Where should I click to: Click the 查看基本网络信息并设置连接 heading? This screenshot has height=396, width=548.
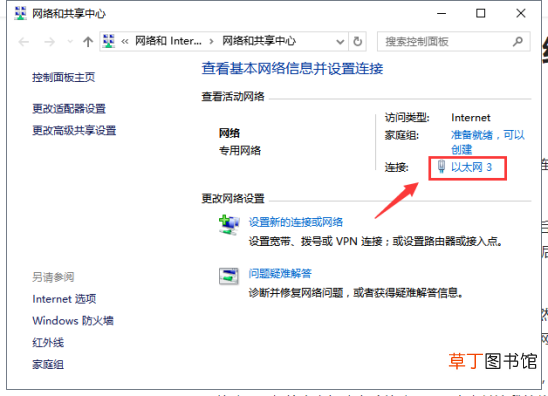pos(292,69)
